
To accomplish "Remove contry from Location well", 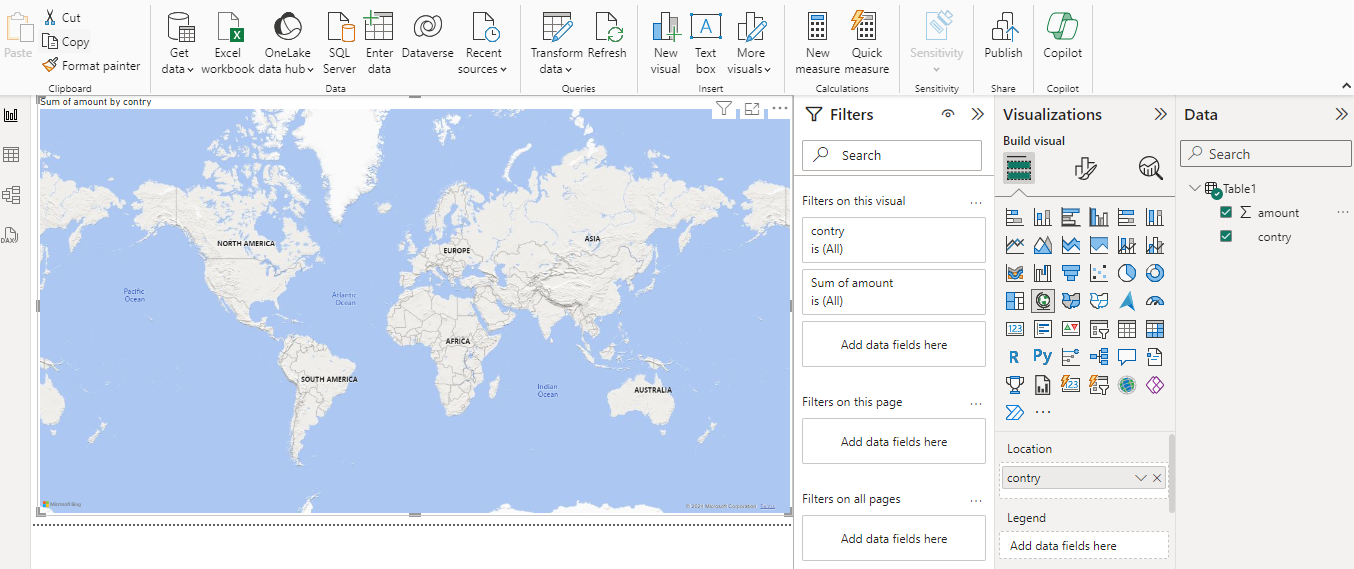I will point(1157,478).
